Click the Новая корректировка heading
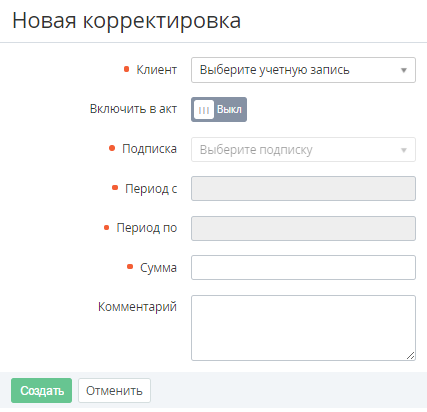 point(127,21)
